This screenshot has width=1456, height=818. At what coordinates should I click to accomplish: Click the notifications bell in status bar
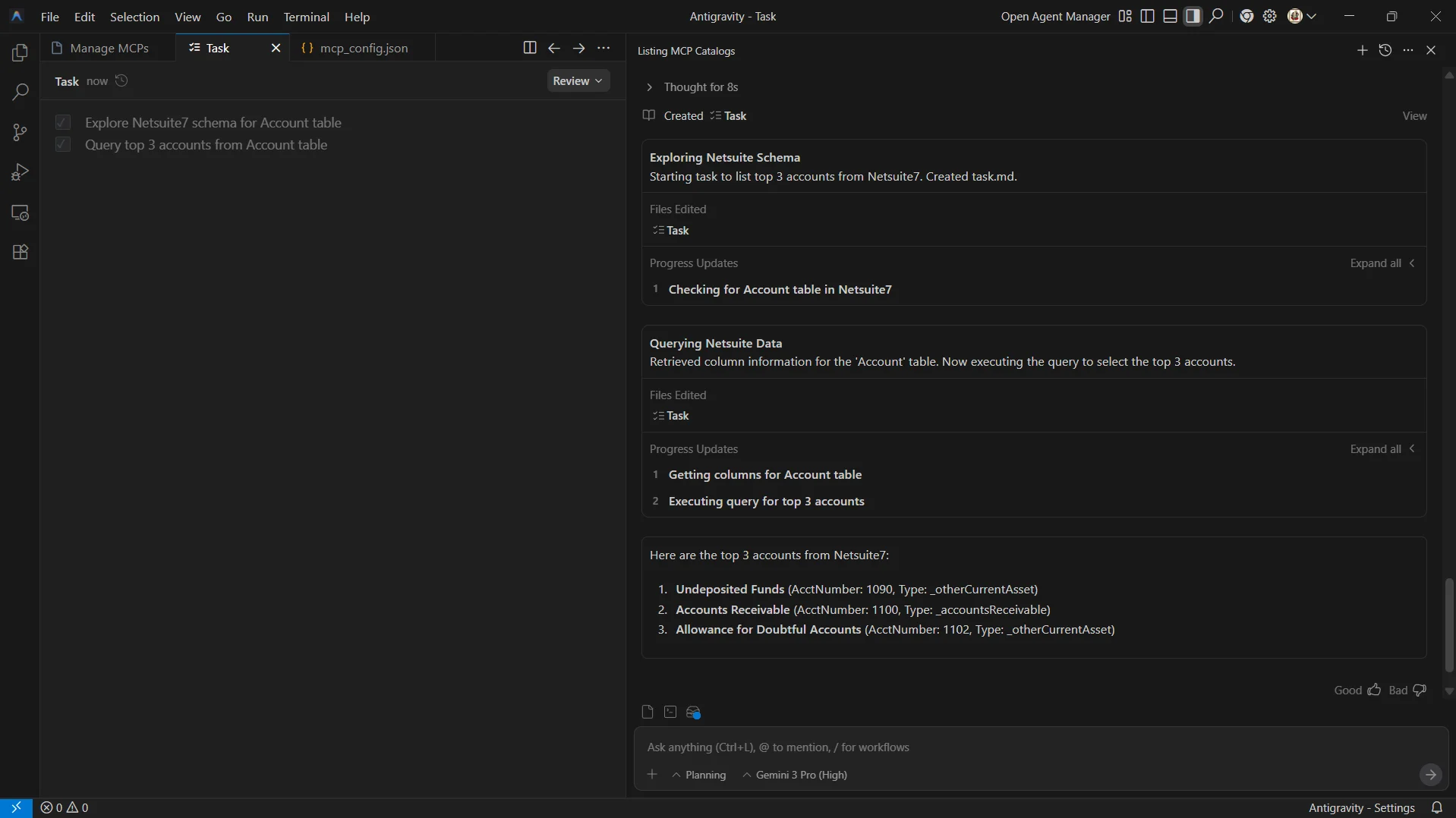coord(1436,807)
